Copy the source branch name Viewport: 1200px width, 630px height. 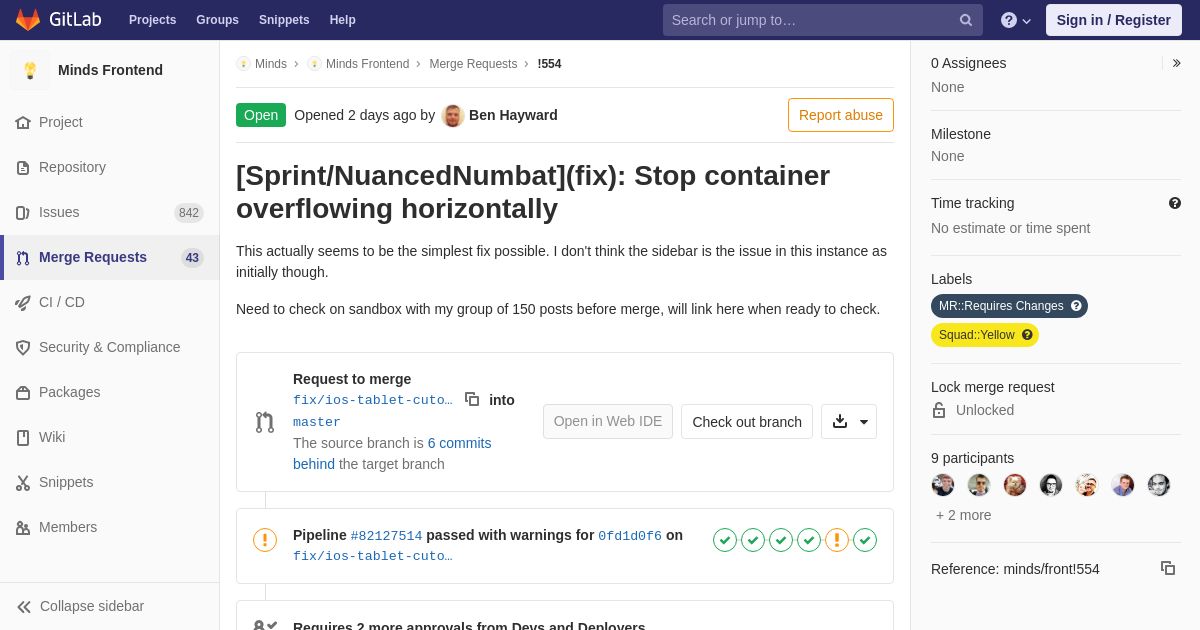[x=472, y=399]
